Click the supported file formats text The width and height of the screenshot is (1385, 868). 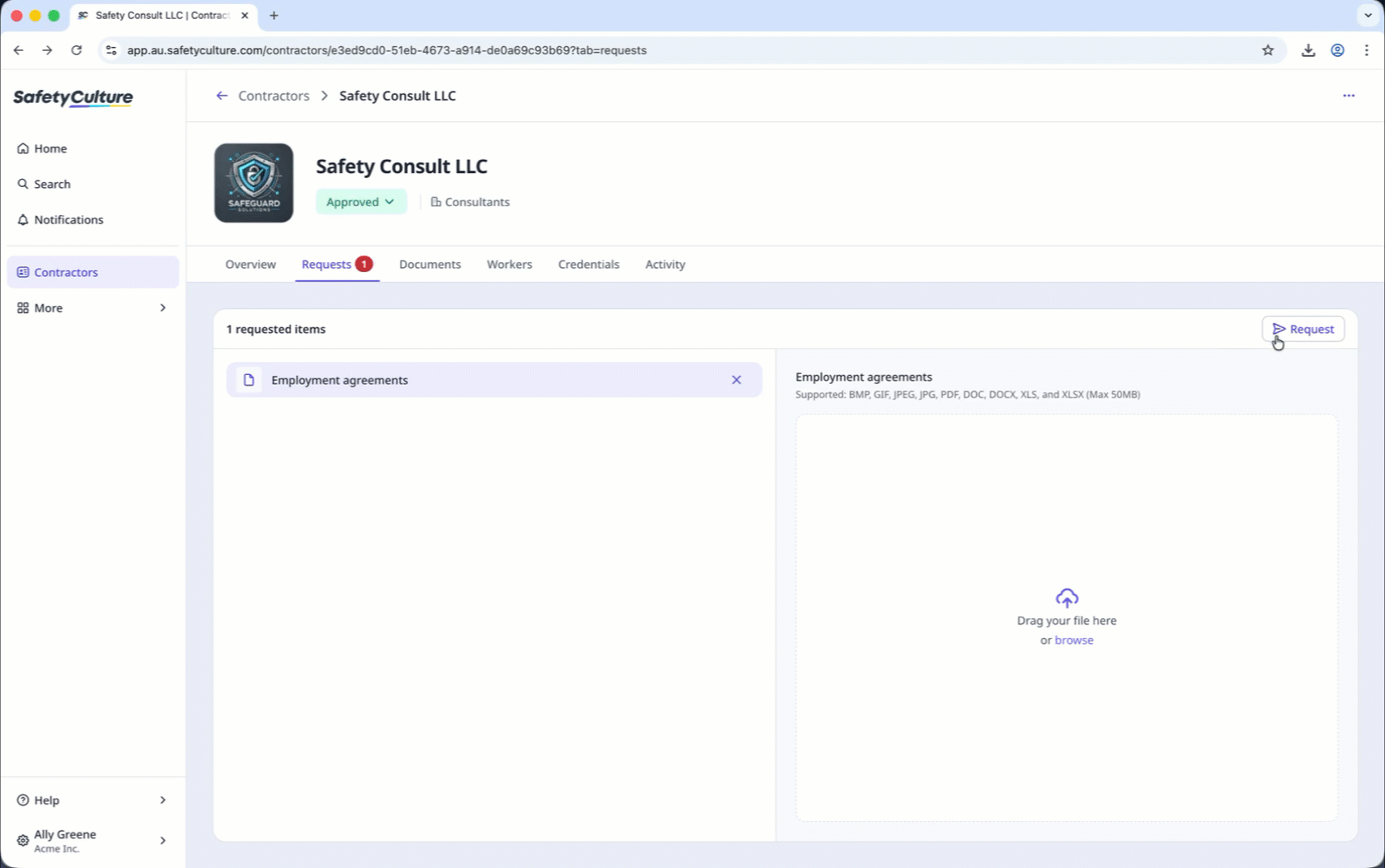pyautogui.click(x=968, y=395)
